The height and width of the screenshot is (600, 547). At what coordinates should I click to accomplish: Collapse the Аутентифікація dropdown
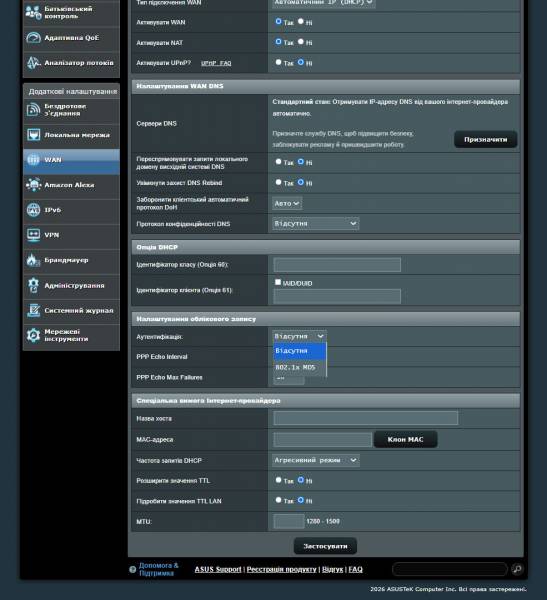[x=299, y=336]
